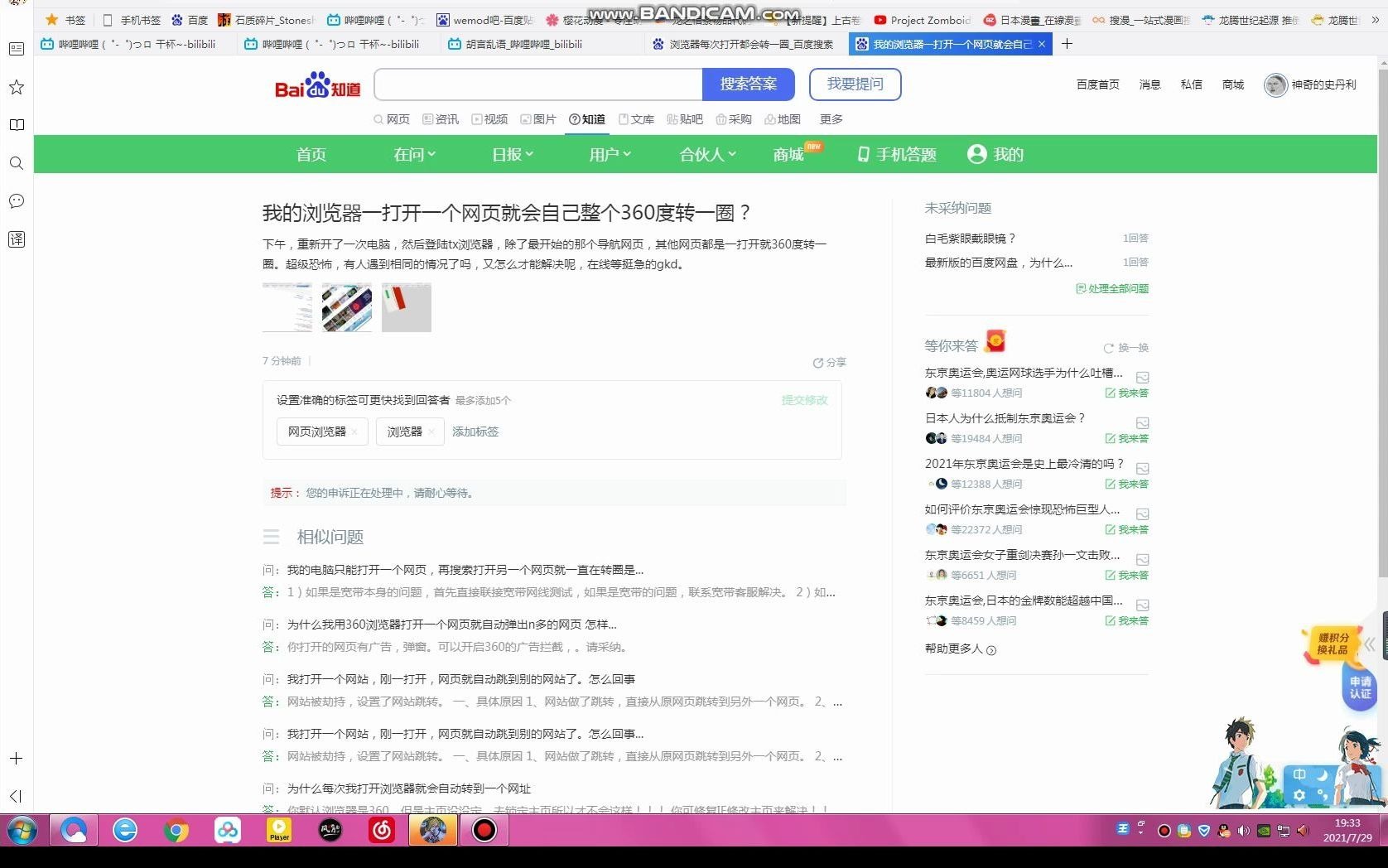1388x868 pixels.
Task: Launch Chrome from the taskbar
Action: pyautogui.click(x=176, y=830)
